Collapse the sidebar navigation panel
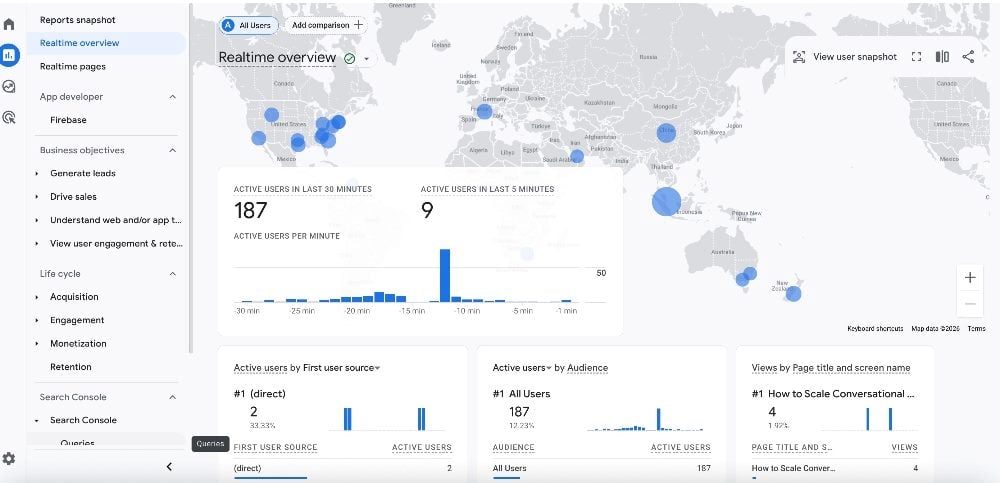Image resolution: width=1000 pixels, height=483 pixels. point(169,466)
